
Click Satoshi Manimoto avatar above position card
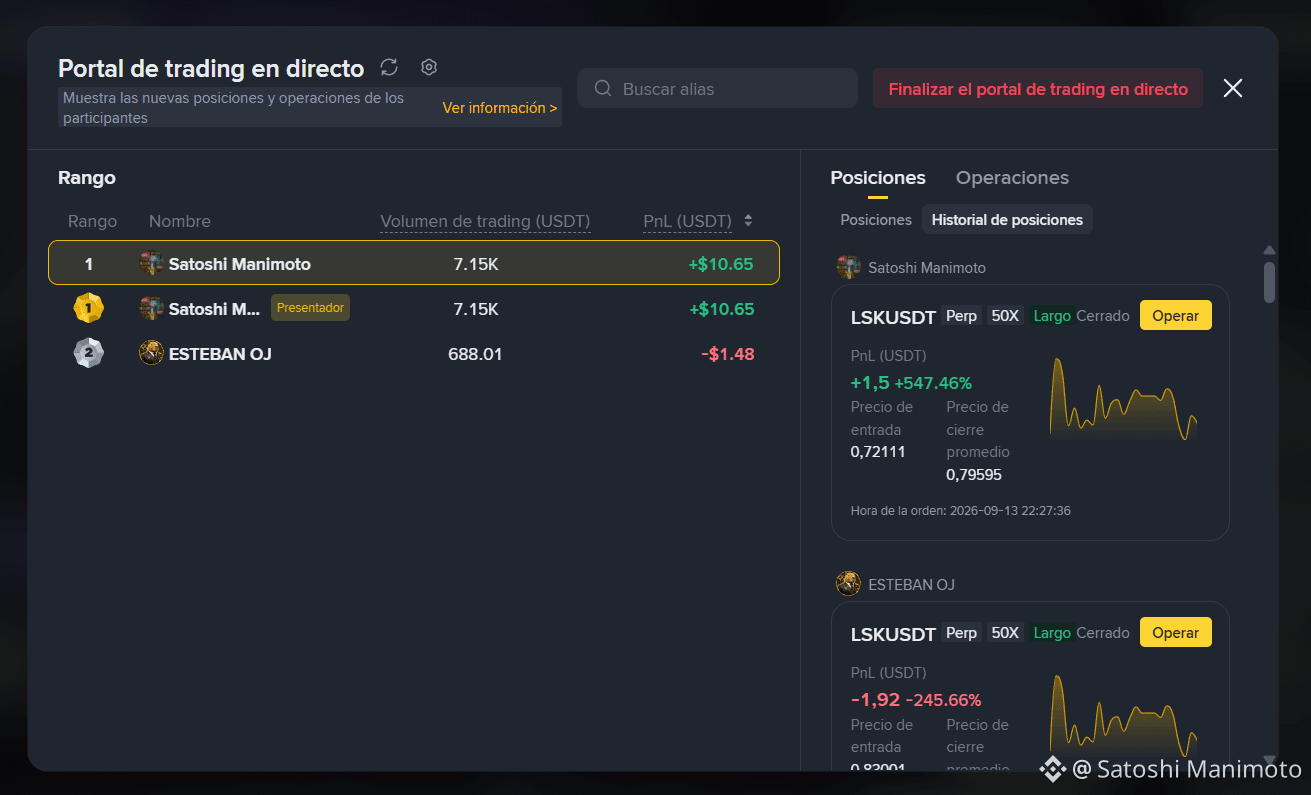coord(849,267)
